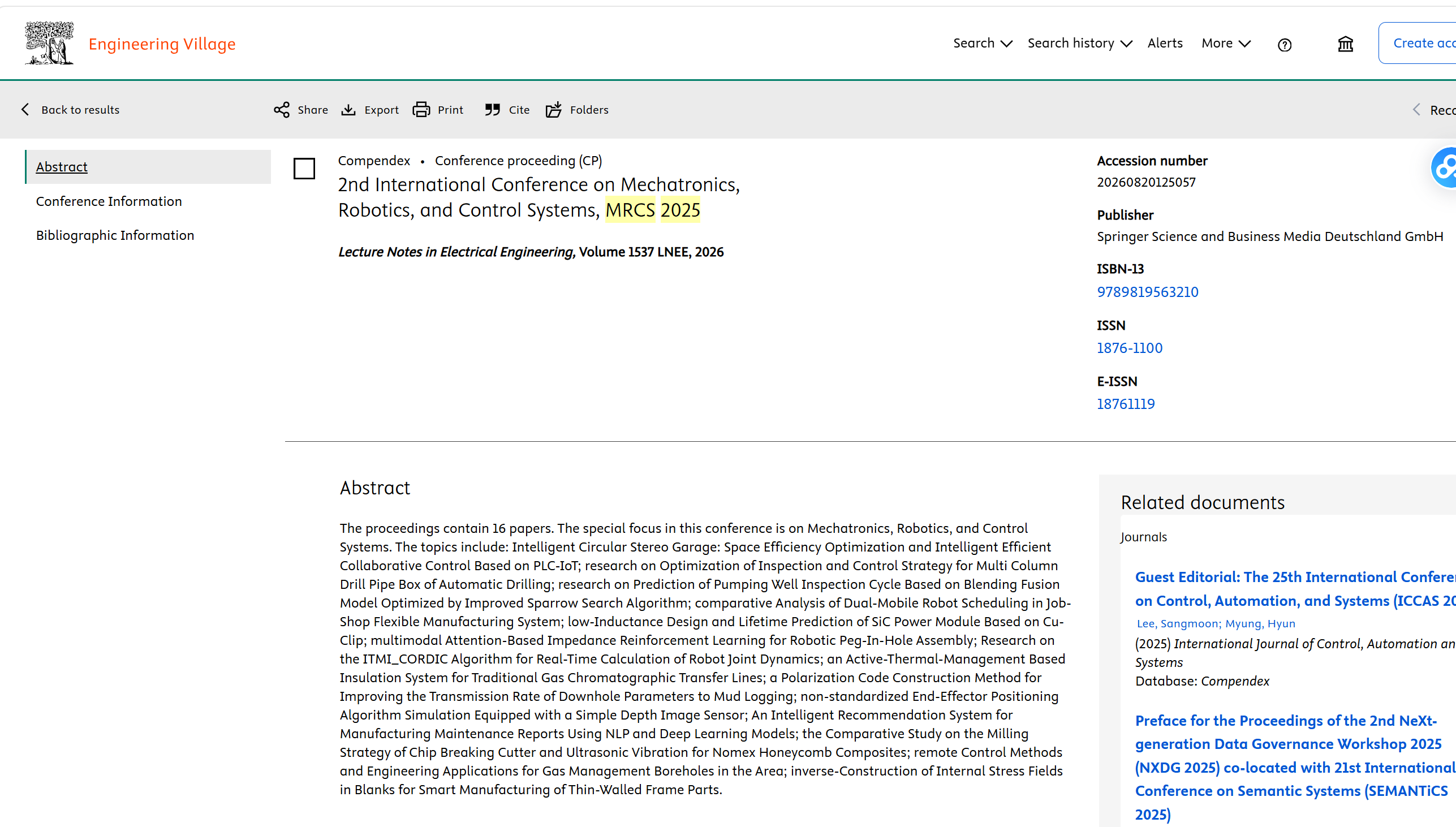This screenshot has height=827, width=1456.
Task: Click the Export download icon
Action: pyautogui.click(x=348, y=110)
